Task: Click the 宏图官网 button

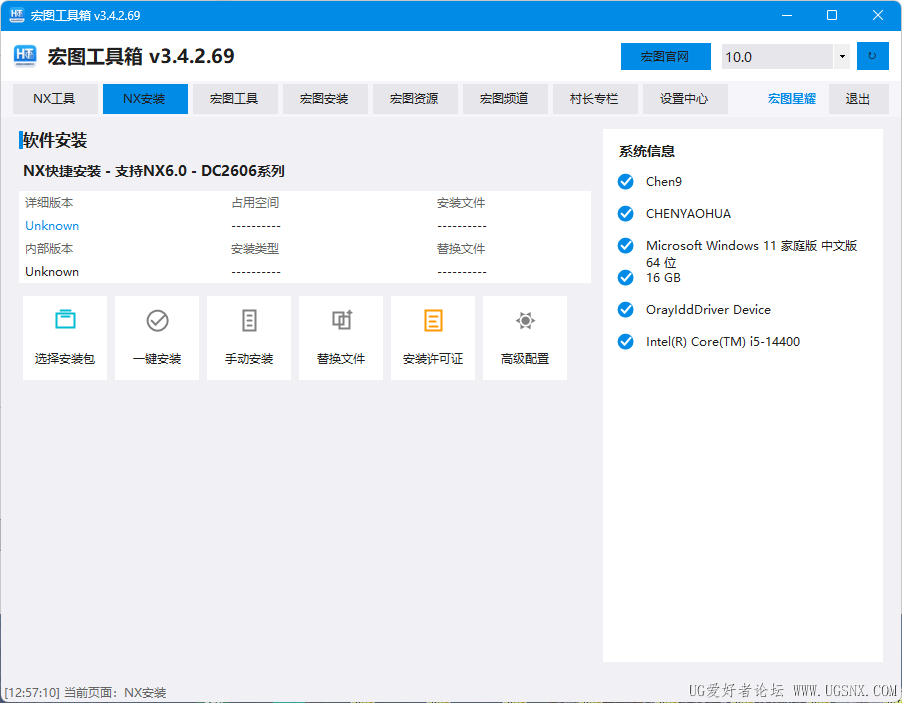Action: tap(666, 56)
